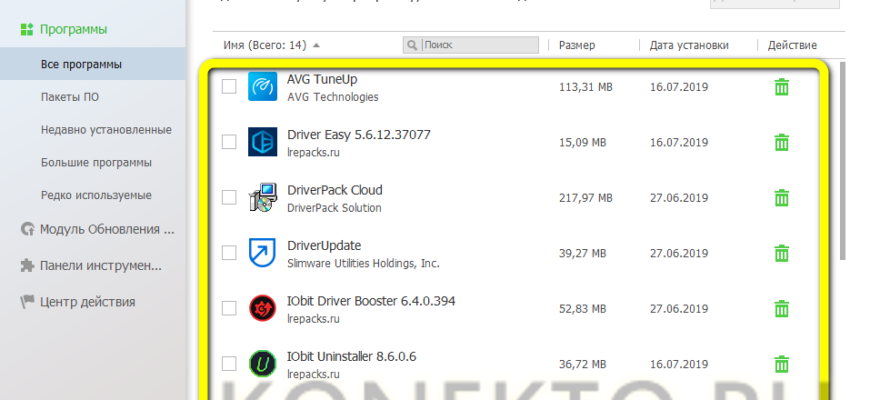Open Пакеты ПО category
The width and height of the screenshot is (870, 400).
[x=69, y=97]
